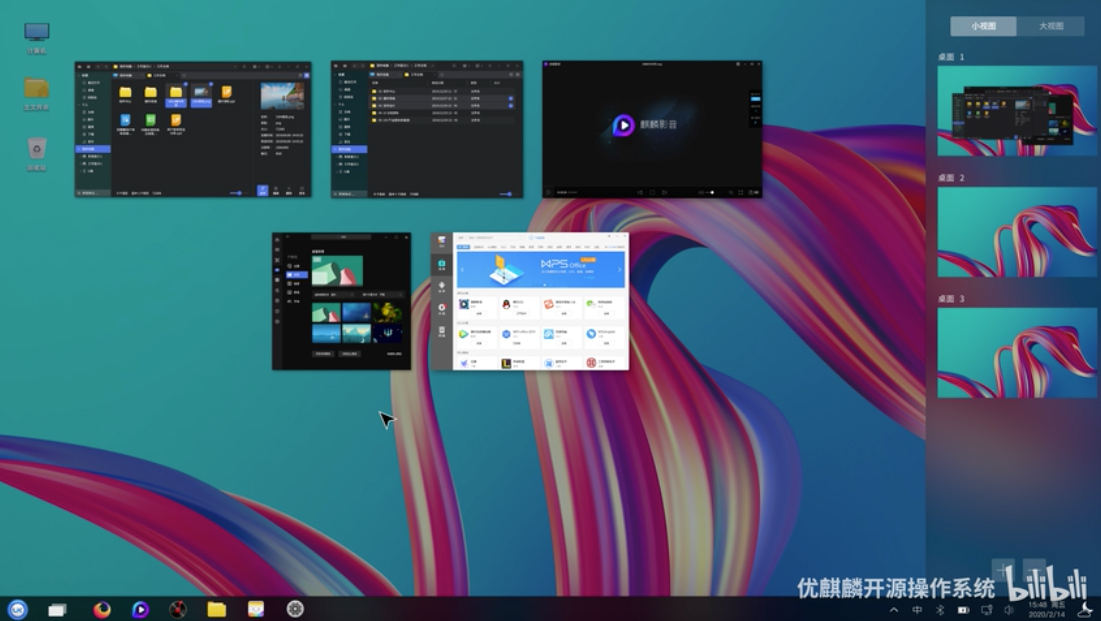Open the settings gear icon in taskbar
Screen dimensions: 1101x621
[295, 609]
